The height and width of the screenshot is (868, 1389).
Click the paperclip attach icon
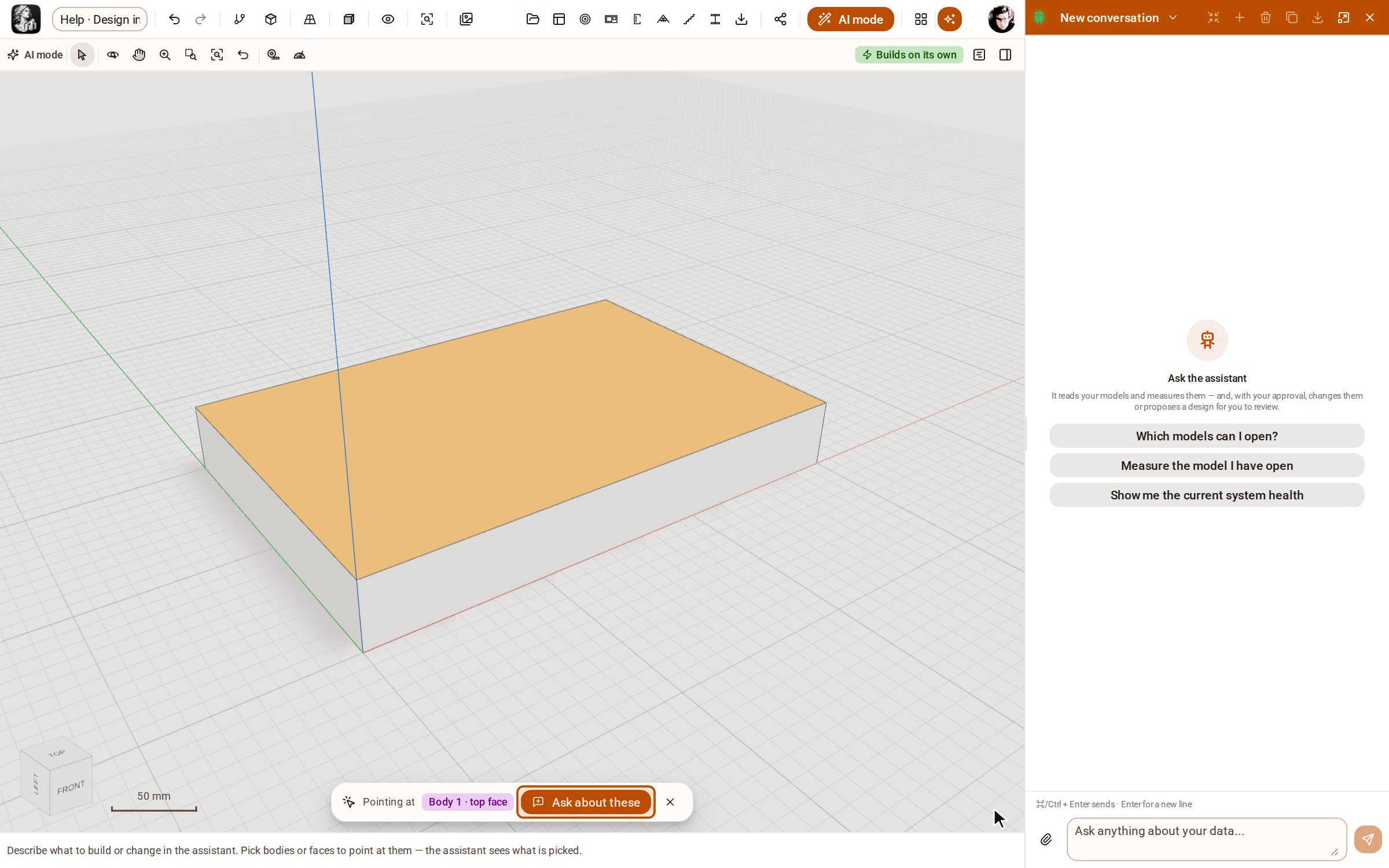[x=1046, y=839]
